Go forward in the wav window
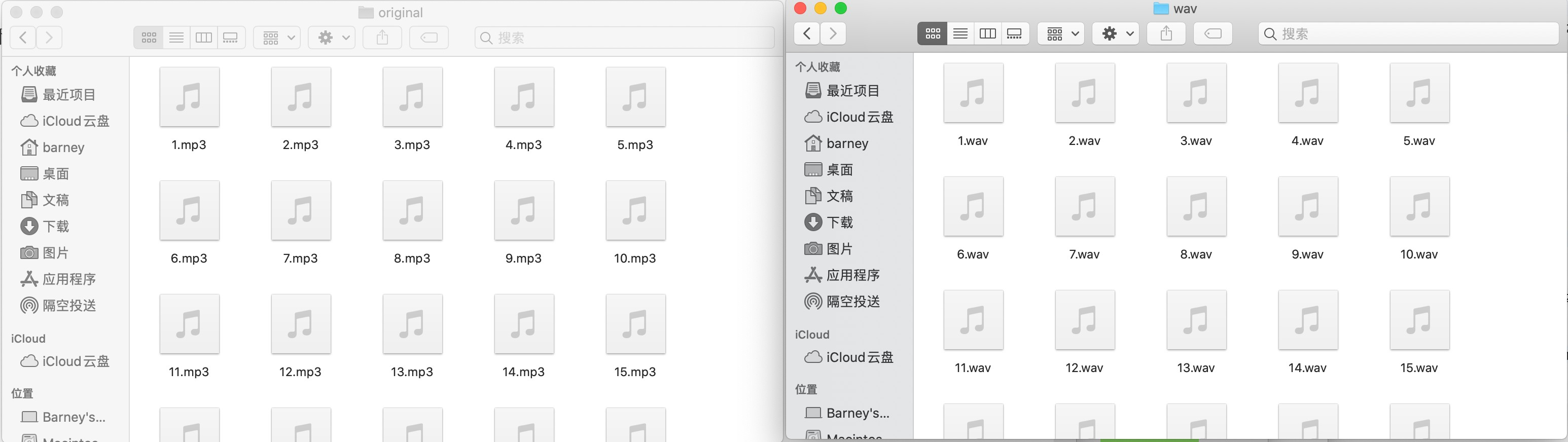1568x442 pixels. coord(833,33)
